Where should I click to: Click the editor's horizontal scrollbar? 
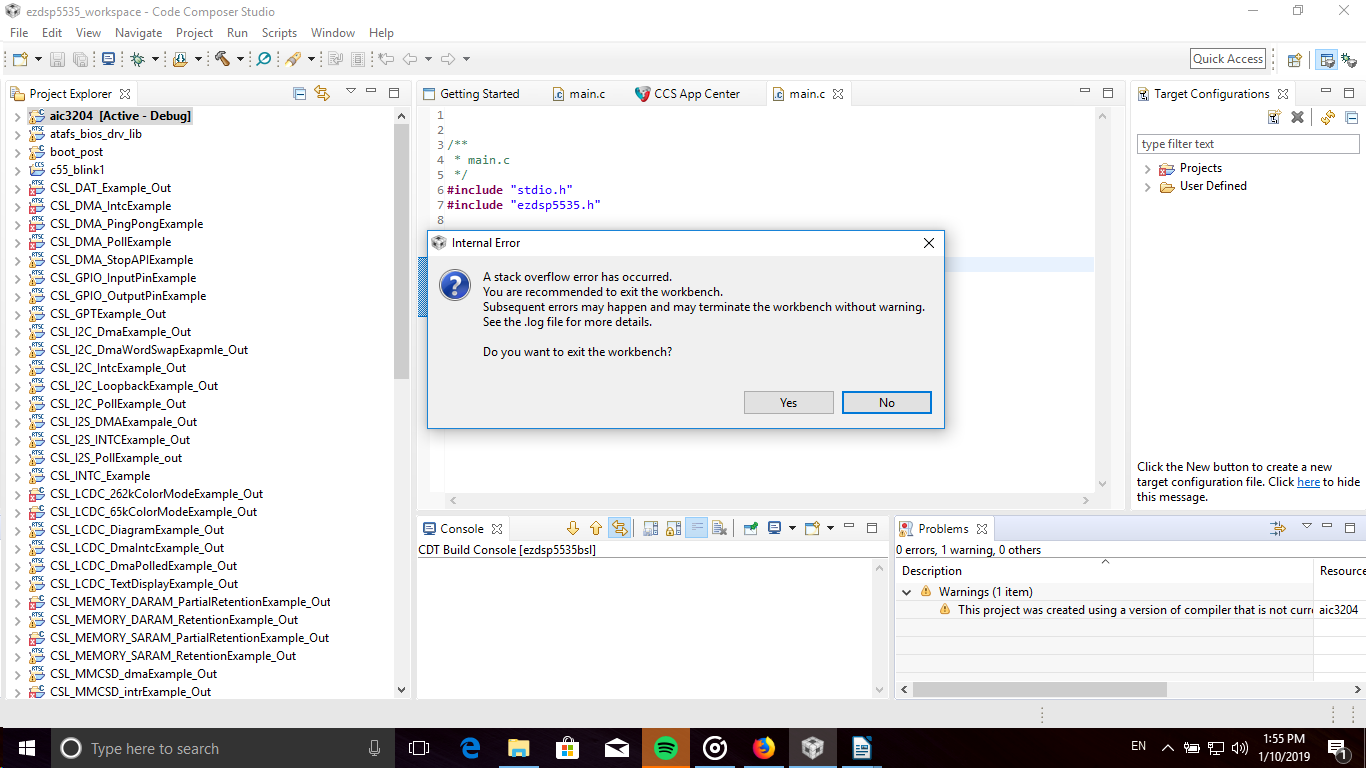[x=769, y=500]
